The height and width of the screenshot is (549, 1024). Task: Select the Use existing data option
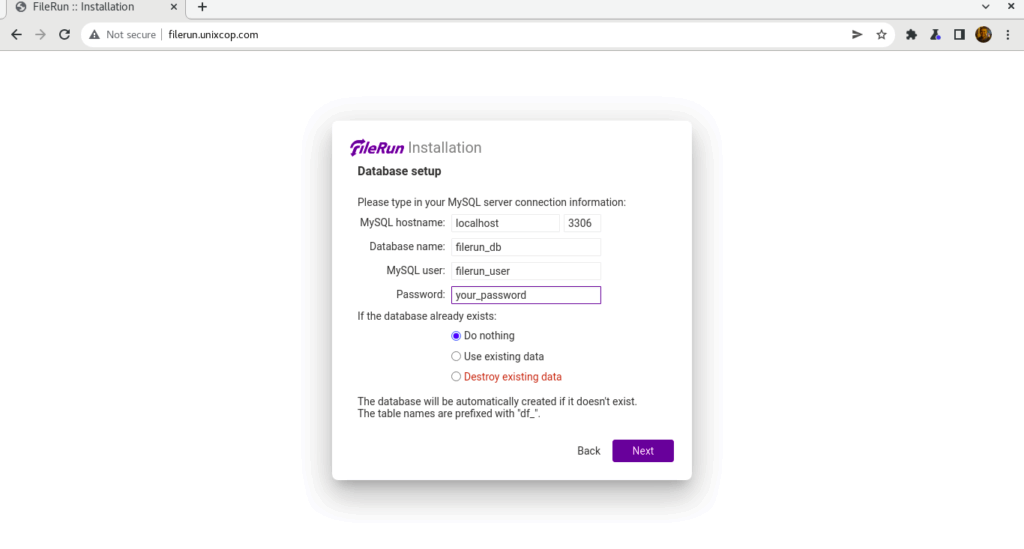[x=456, y=356]
